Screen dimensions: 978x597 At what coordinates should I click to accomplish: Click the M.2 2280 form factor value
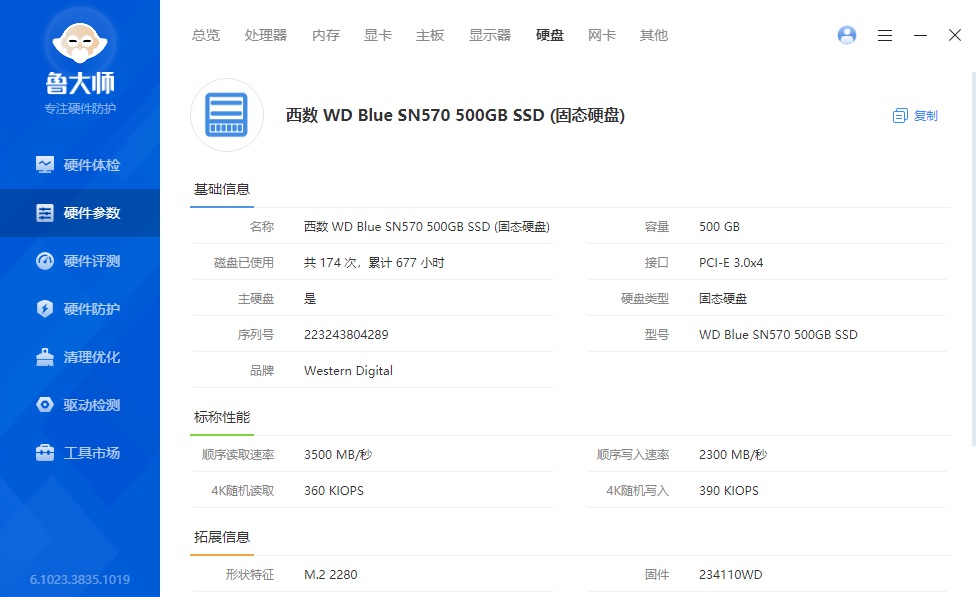pyautogui.click(x=331, y=575)
